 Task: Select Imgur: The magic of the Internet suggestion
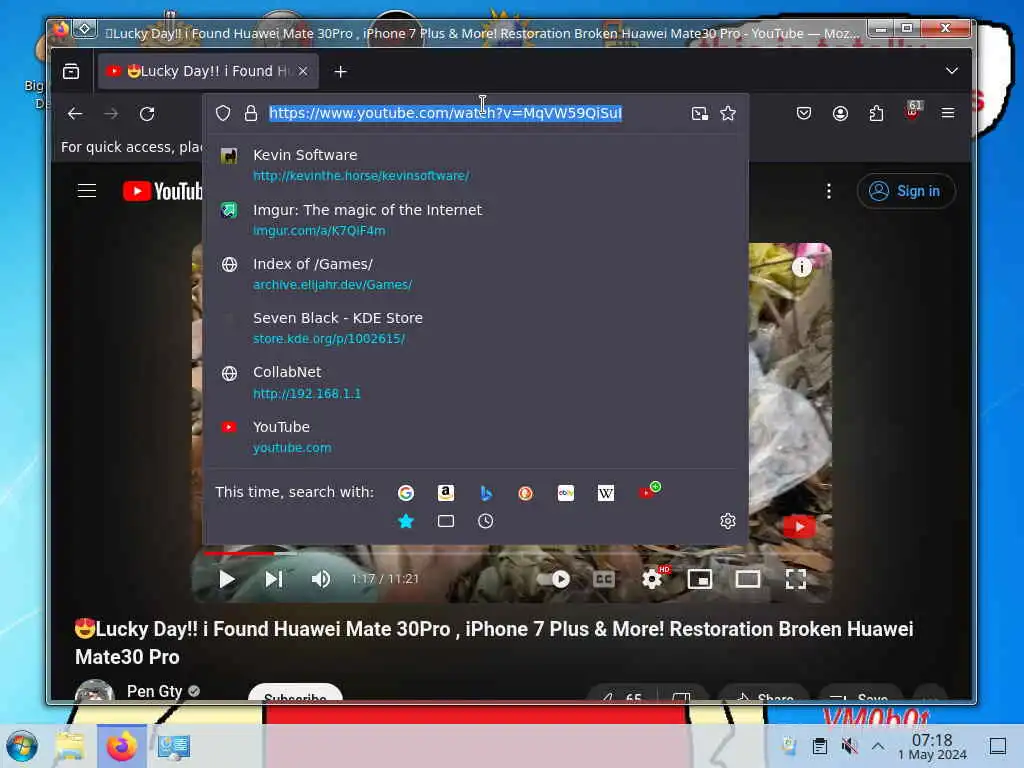click(x=476, y=219)
